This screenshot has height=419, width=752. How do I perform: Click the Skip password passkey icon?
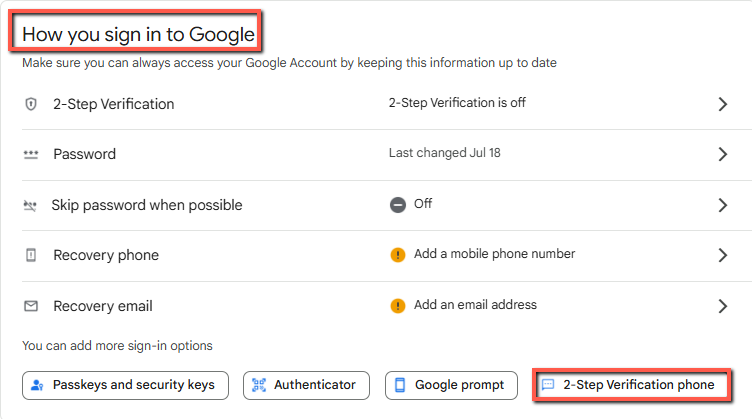coord(31,205)
